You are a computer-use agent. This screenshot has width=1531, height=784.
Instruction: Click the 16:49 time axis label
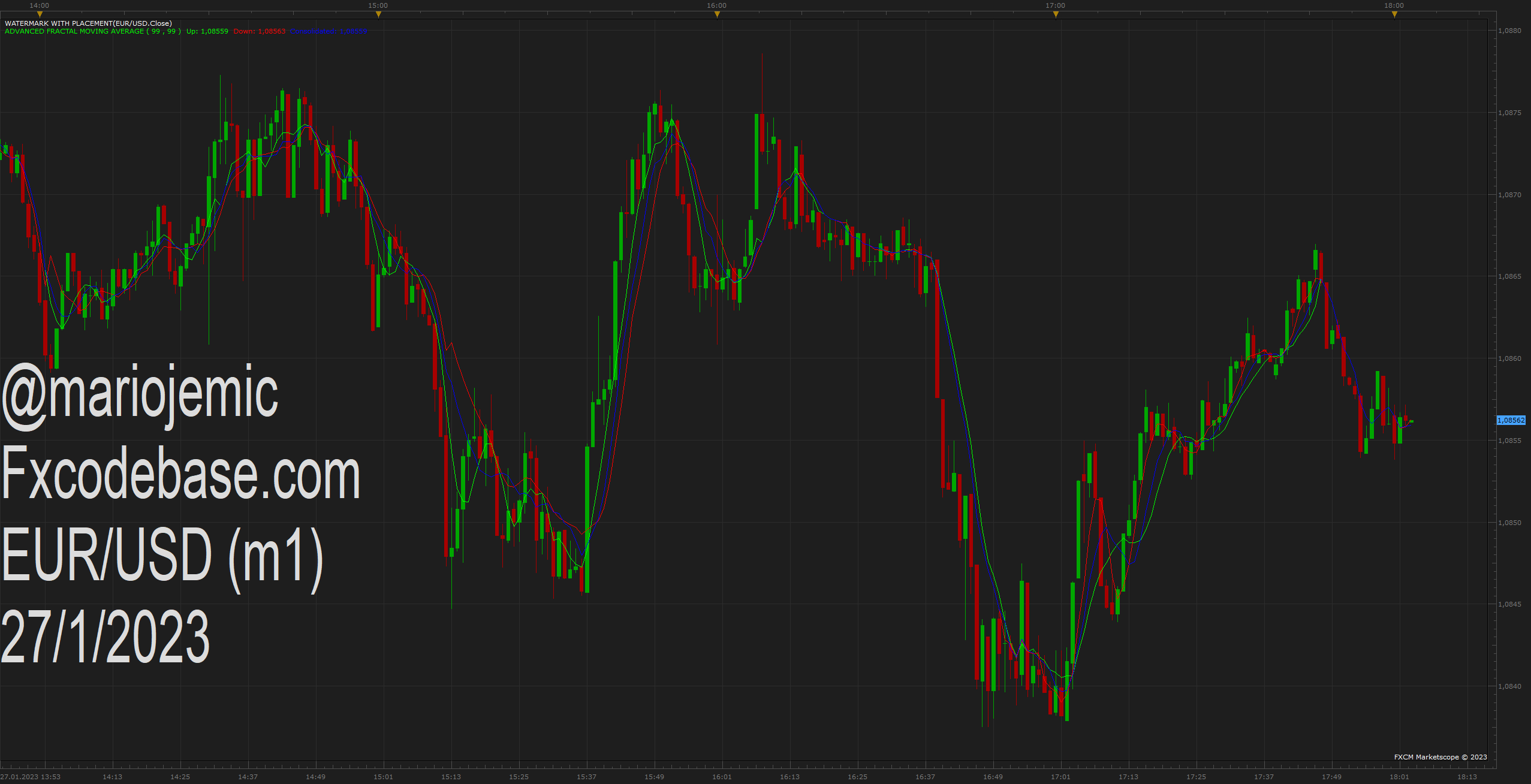(993, 777)
